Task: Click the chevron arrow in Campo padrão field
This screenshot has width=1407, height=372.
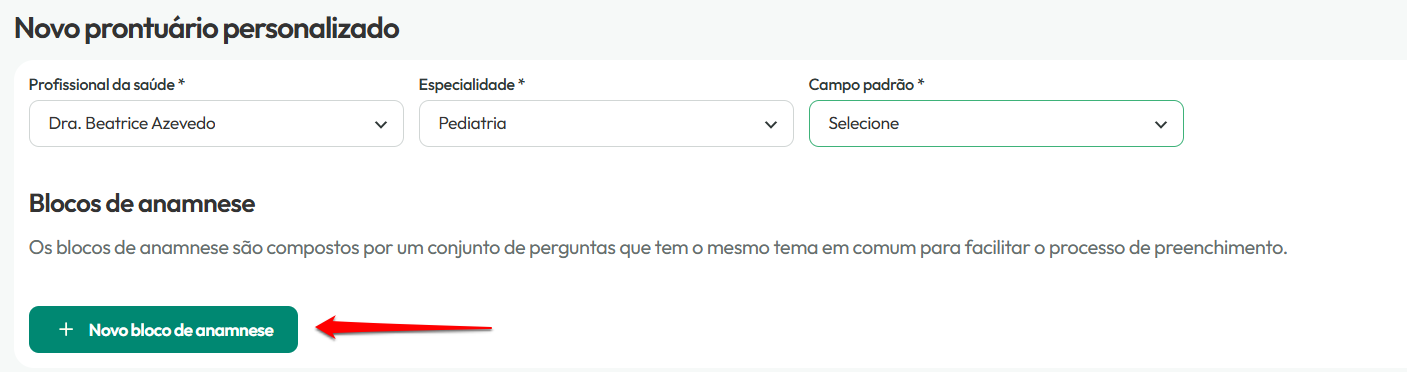Action: pyautogui.click(x=1161, y=125)
